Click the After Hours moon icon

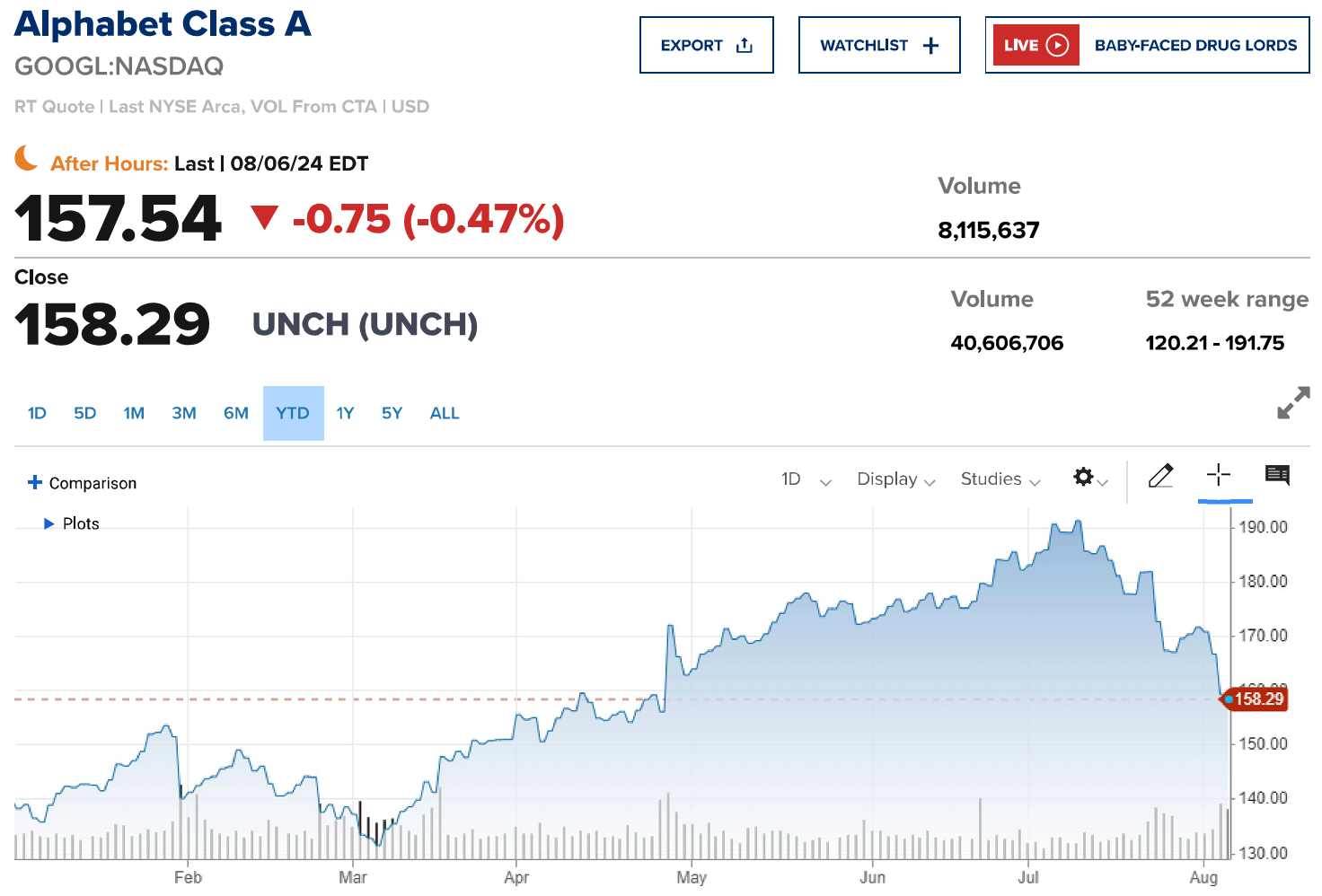point(27,158)
